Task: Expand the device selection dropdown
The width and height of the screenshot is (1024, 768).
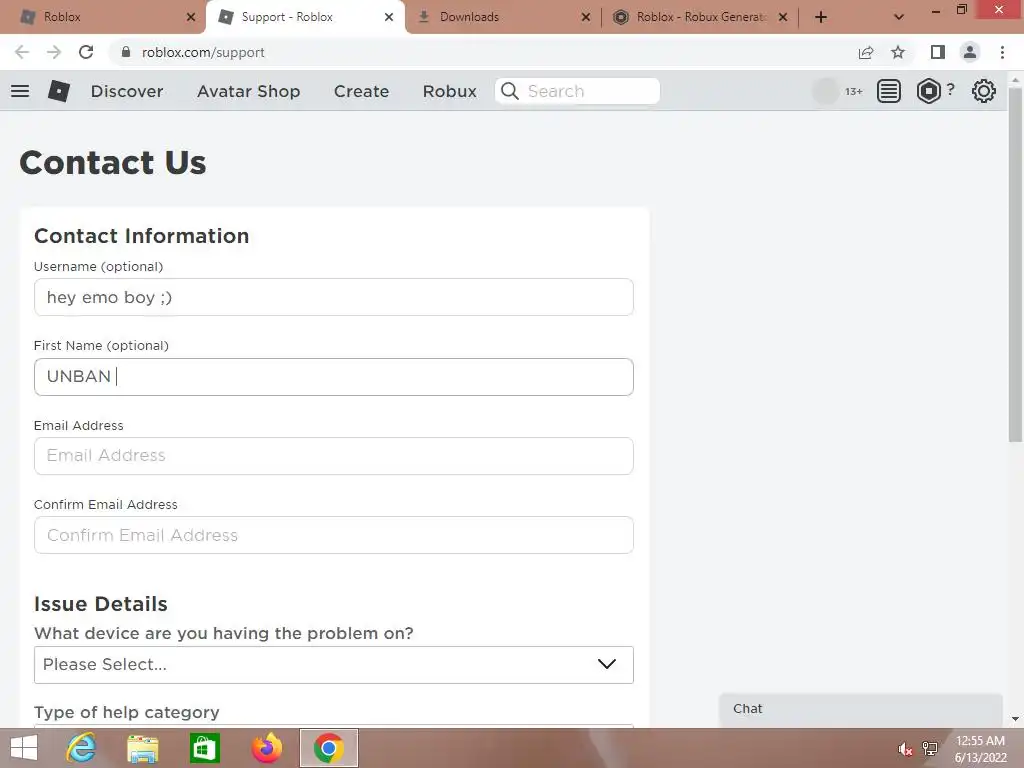Action: pos(334,665)
